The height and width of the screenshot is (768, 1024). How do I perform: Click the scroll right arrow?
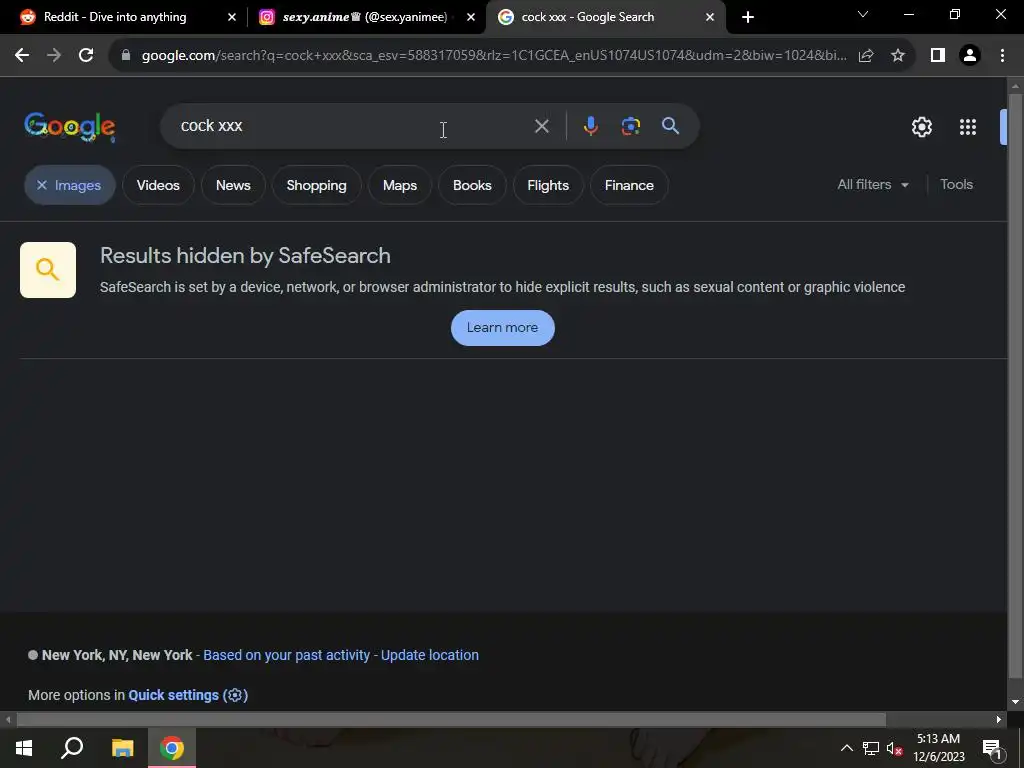coord(999,720)
